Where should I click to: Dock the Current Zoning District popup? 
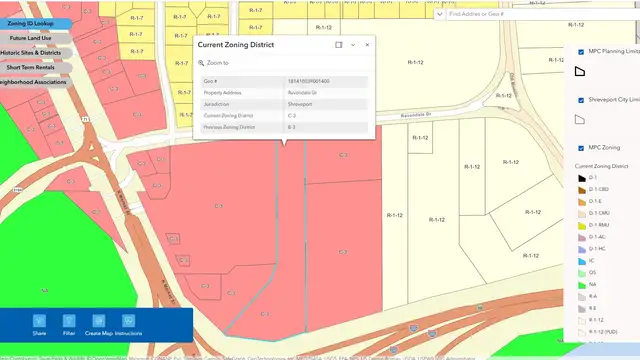point(339,45)
